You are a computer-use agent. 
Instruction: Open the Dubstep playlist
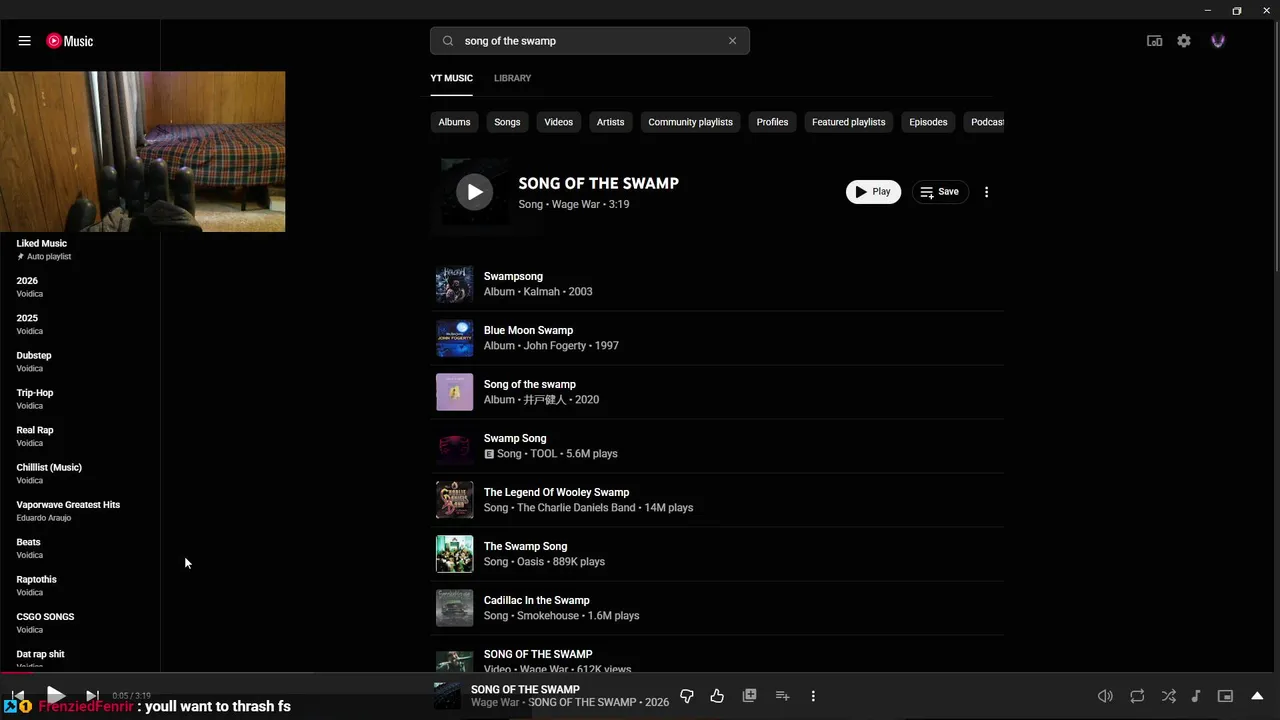coord(80,361)
